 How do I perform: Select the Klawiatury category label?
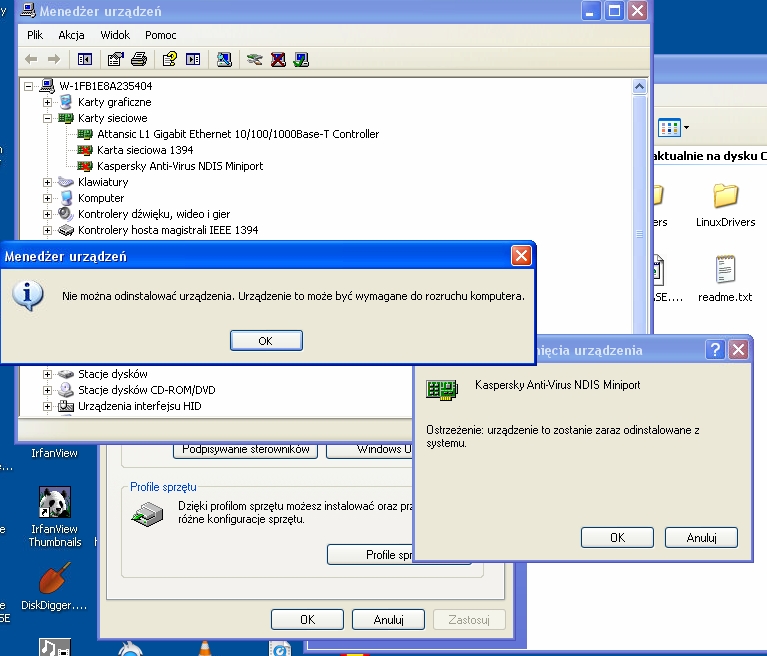(103, 182)
